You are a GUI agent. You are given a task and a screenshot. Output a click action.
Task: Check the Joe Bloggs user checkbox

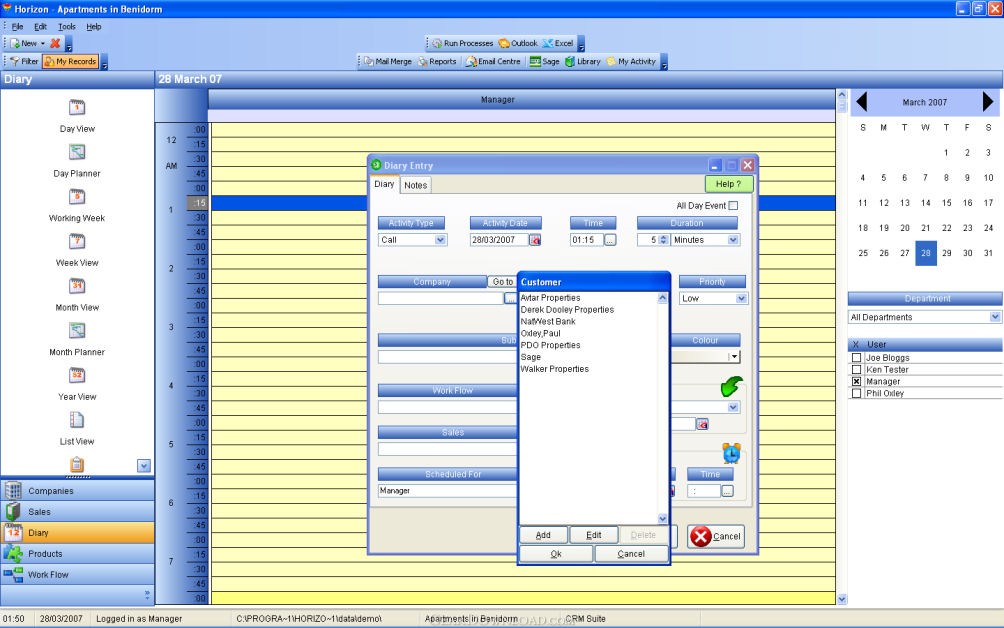tap(856, 358)
